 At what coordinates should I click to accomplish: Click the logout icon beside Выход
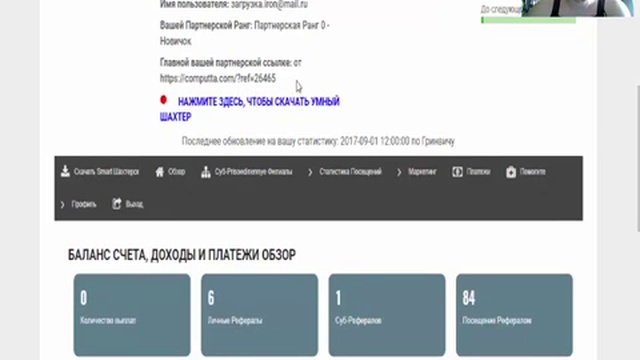pos(117,204)
